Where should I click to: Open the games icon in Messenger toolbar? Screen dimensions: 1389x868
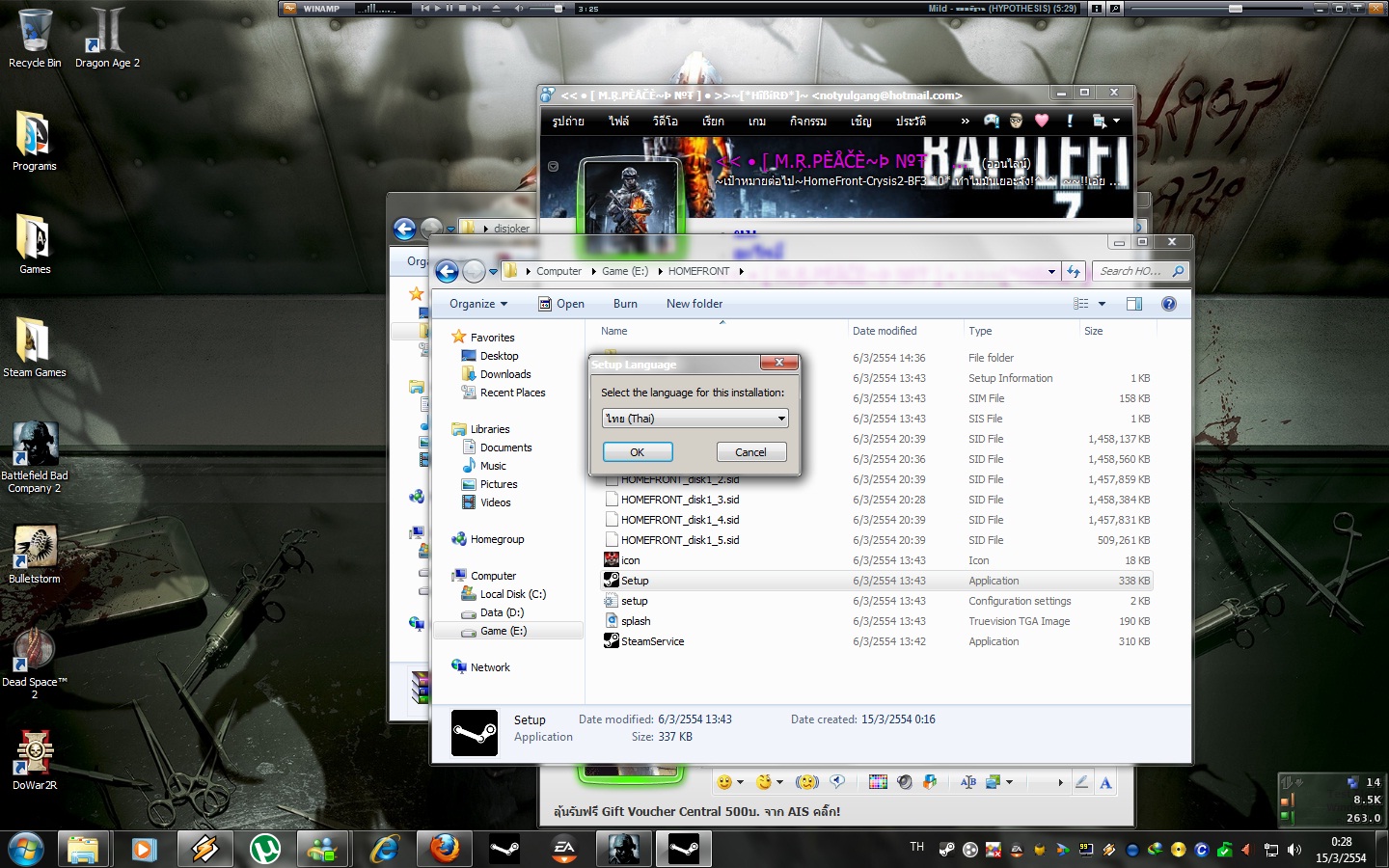pyautogui.click(x=992, y=121)
